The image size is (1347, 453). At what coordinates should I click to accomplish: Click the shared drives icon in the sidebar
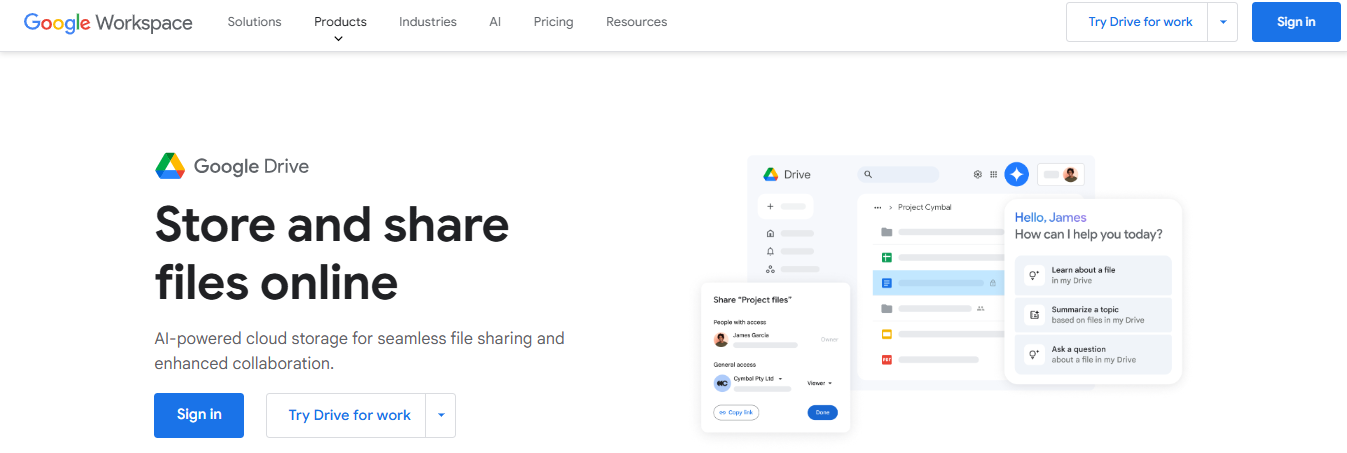pyautogui.click(x=770, y=269)
